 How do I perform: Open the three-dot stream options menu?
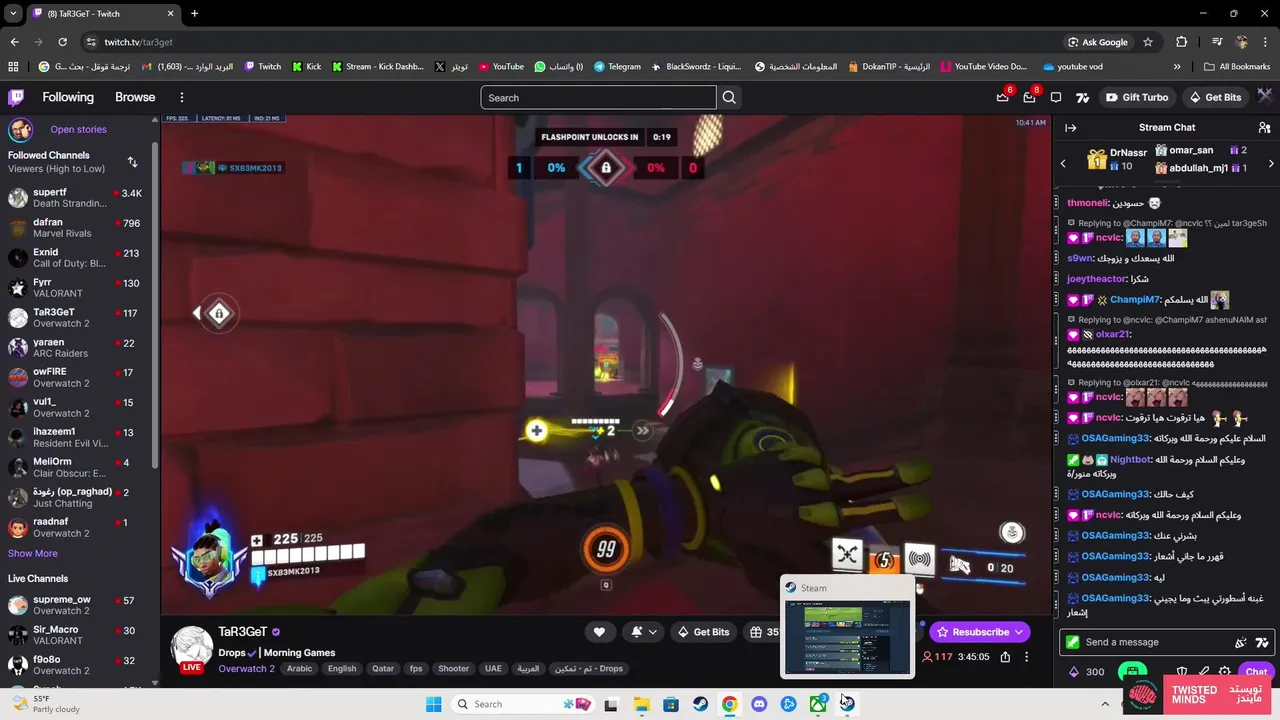(1026, 657)
